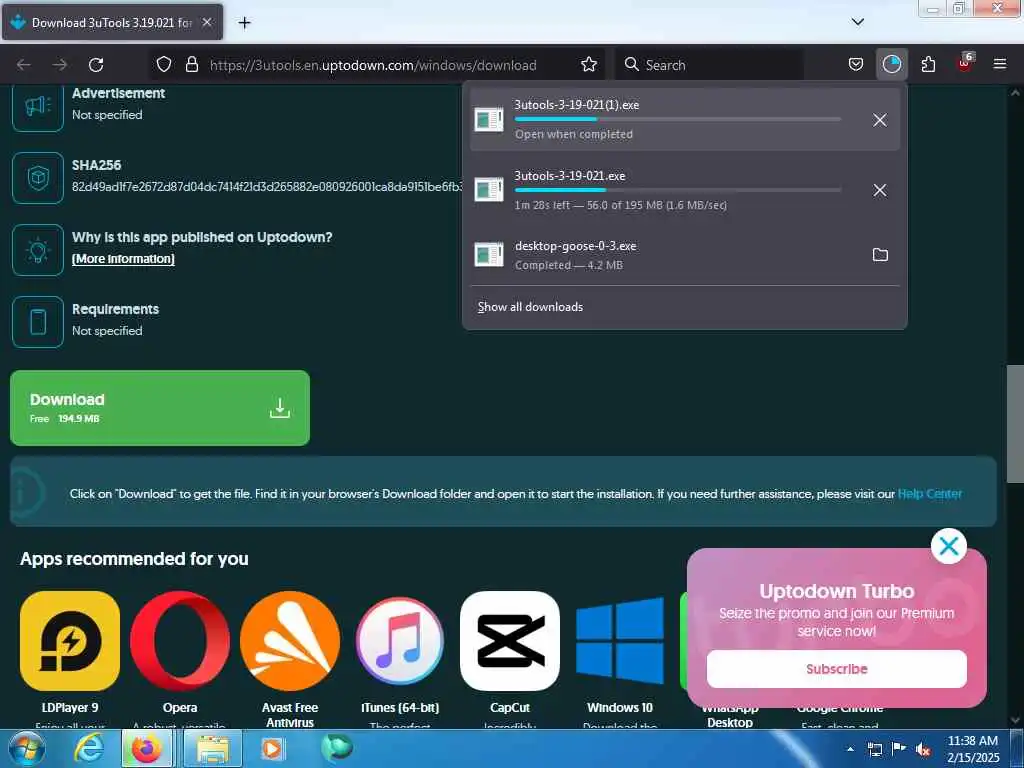Open the iTunes (64-bit) app icon

click(400, 641)
